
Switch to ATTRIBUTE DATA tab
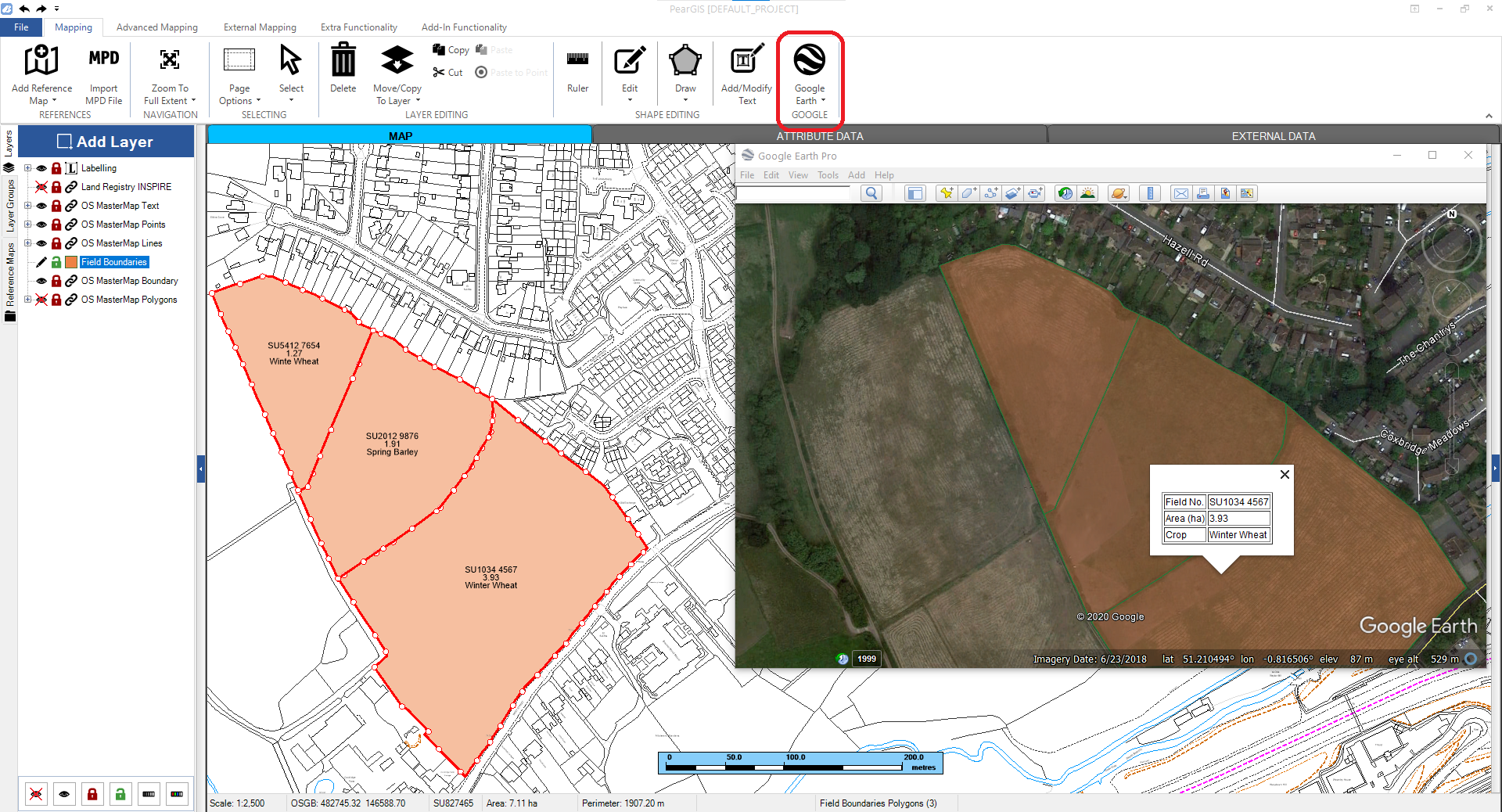[x=820, y=135]
